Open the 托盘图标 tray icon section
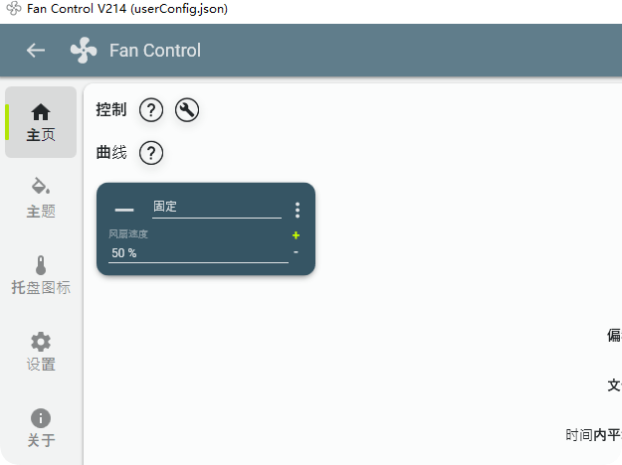The width and height of the screenshot is (622, 465). click(x=40, y=275)
